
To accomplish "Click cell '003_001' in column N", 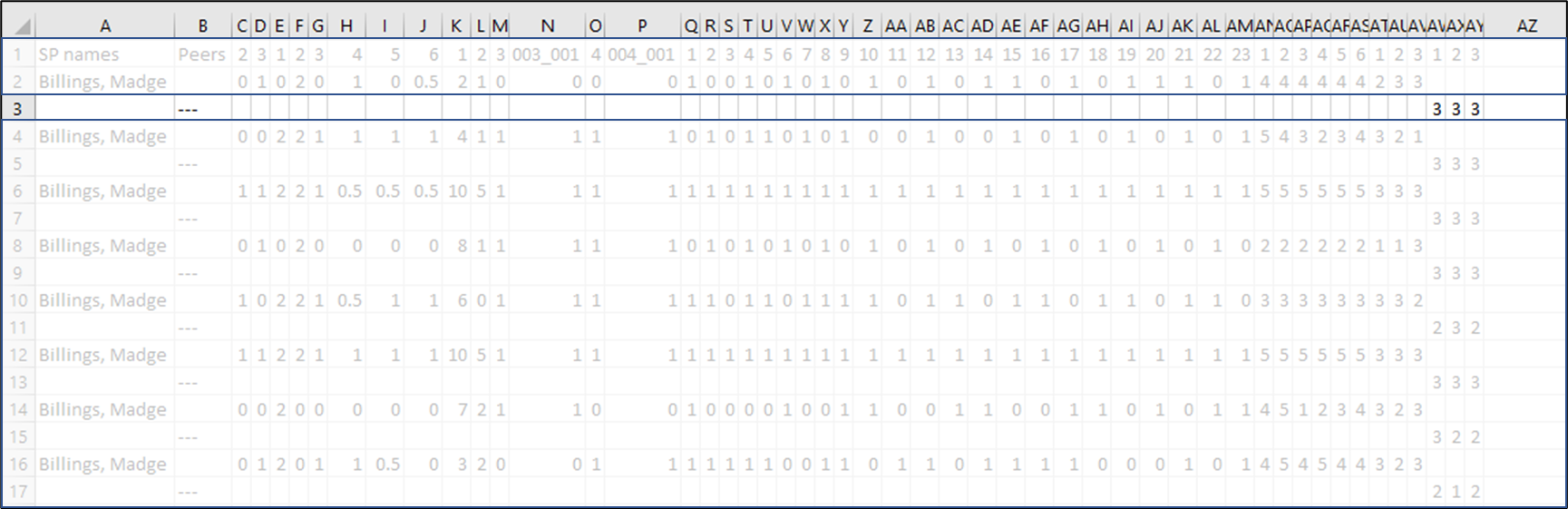I will pos(546,54).
